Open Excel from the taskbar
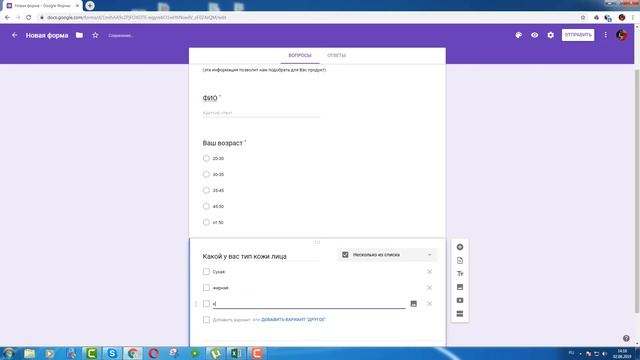 236,353
